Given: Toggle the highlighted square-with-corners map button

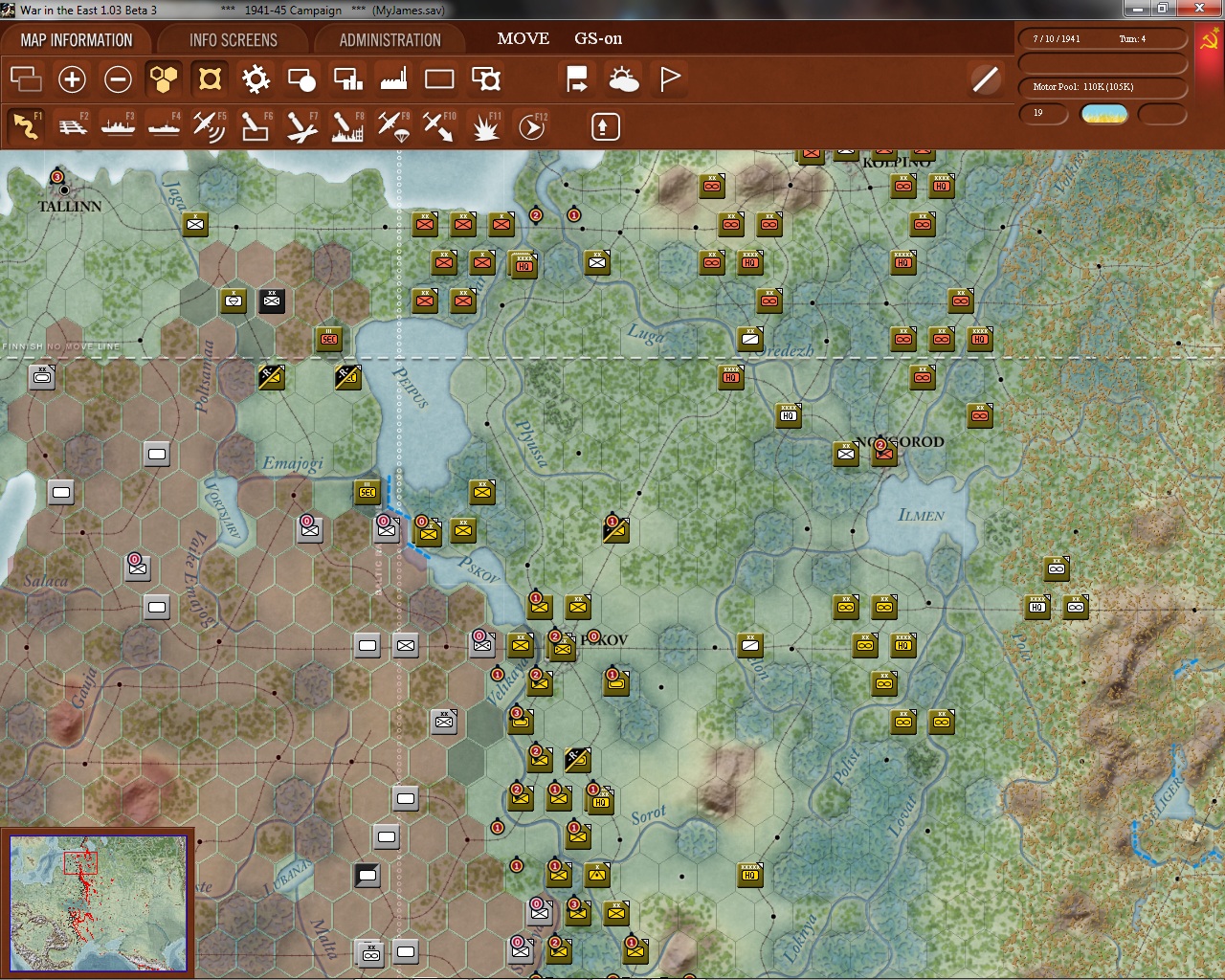Looking at the screenshot, I should click(210, 78).
